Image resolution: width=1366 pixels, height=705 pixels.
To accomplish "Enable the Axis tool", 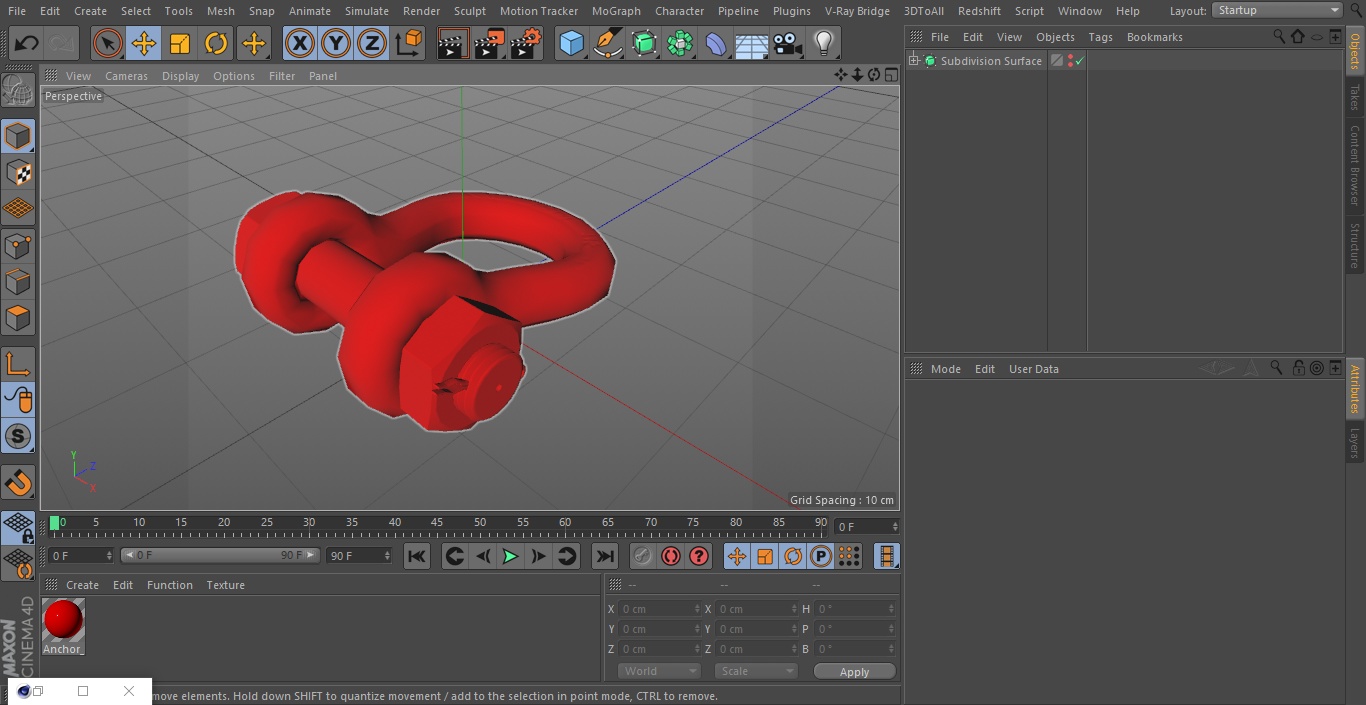I will 18,364.
